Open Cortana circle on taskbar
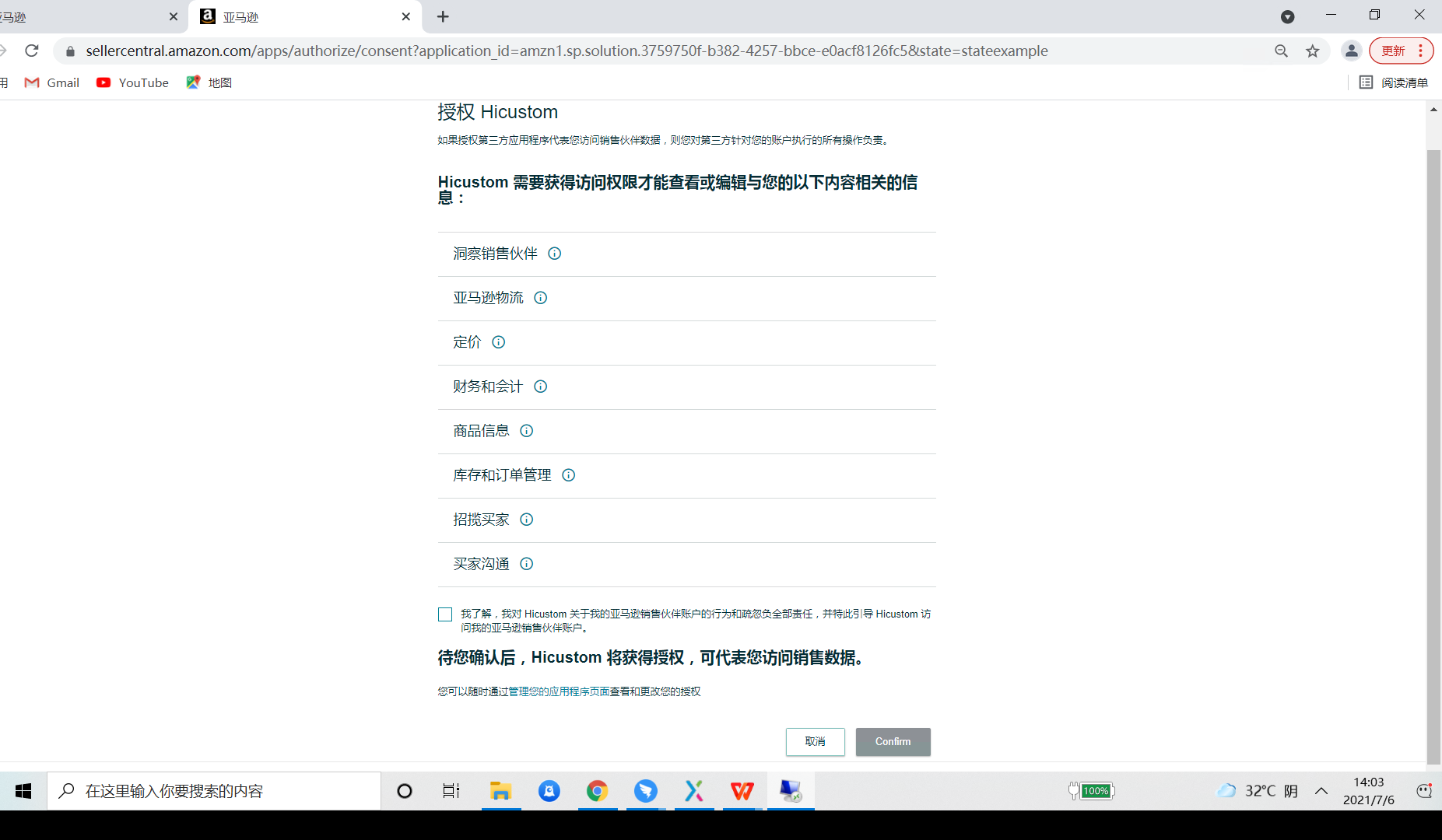 tap(404, 791)
